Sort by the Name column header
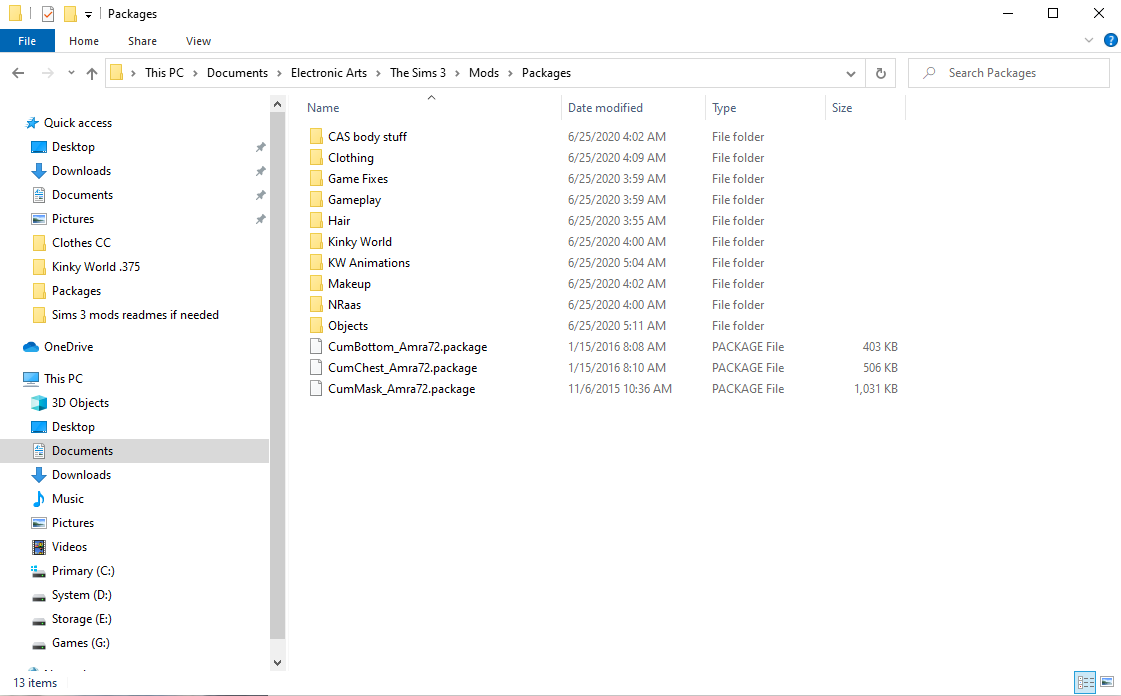1121x696 pixels. tap(323, 108)
